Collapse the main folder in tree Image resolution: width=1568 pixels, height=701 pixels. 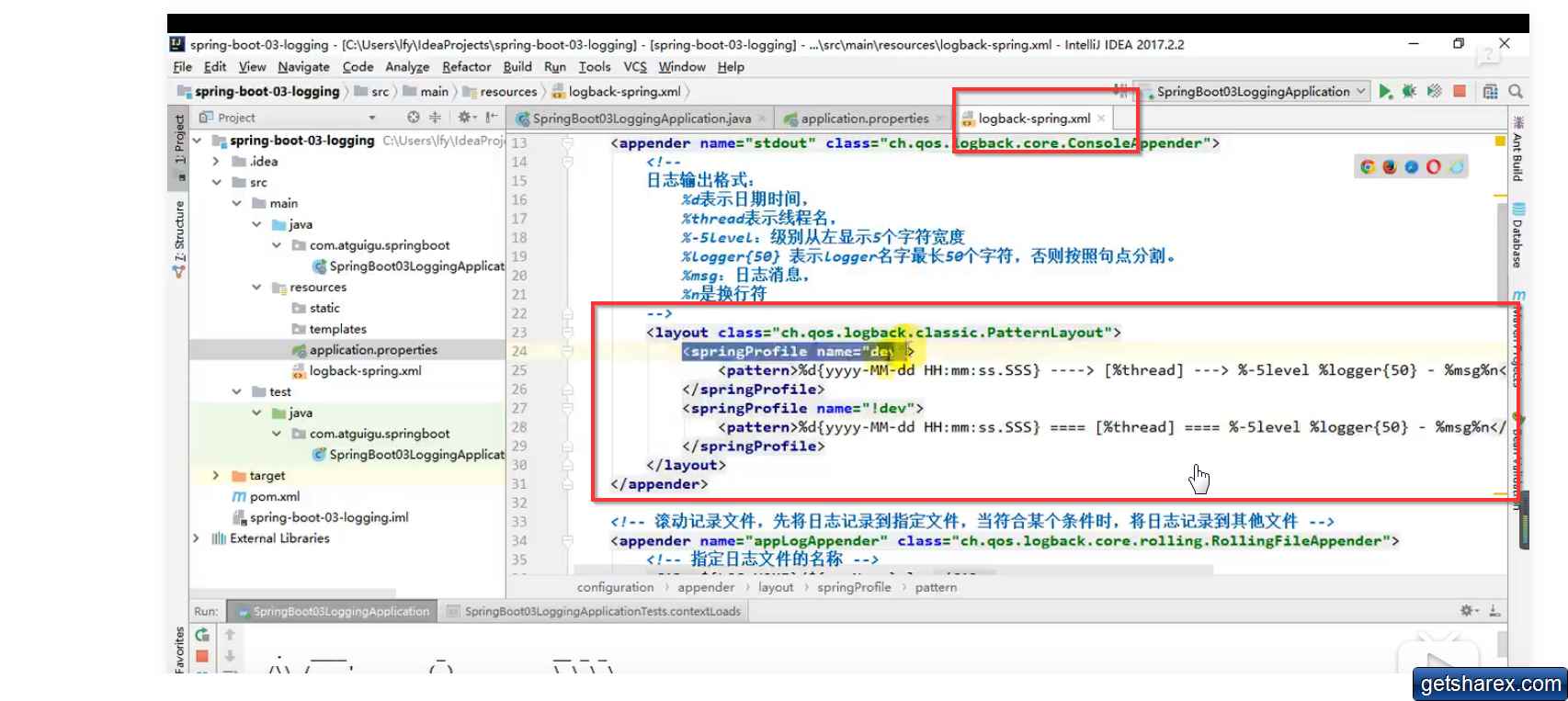236,203
